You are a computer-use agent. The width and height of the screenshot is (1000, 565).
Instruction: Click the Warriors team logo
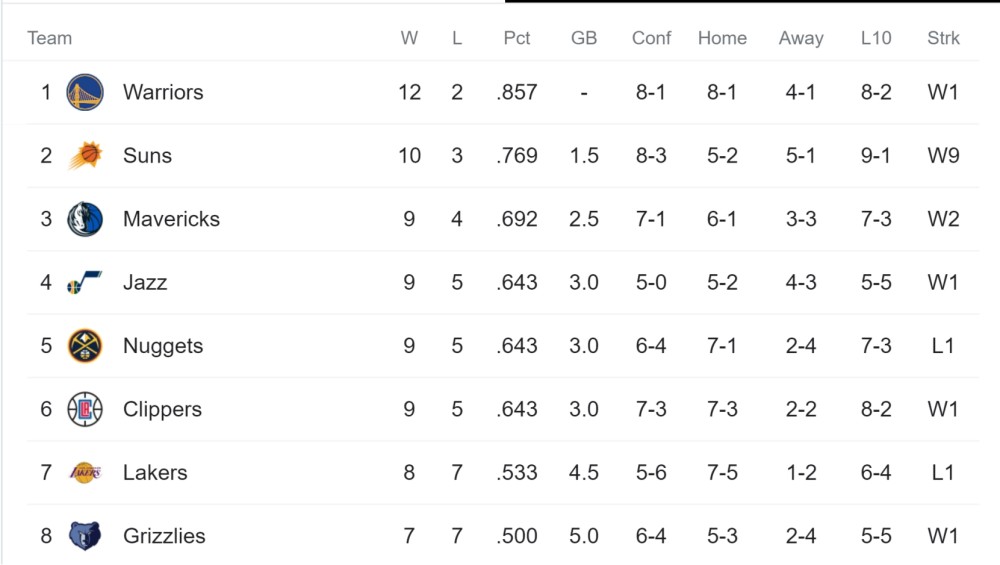tap(85, 92)
